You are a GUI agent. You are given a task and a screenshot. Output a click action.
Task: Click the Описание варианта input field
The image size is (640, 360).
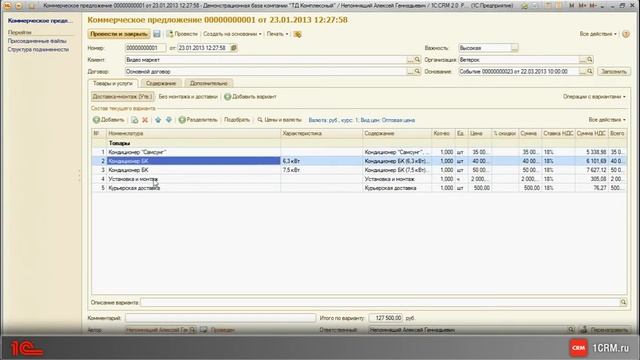click(x=380, y=302)
